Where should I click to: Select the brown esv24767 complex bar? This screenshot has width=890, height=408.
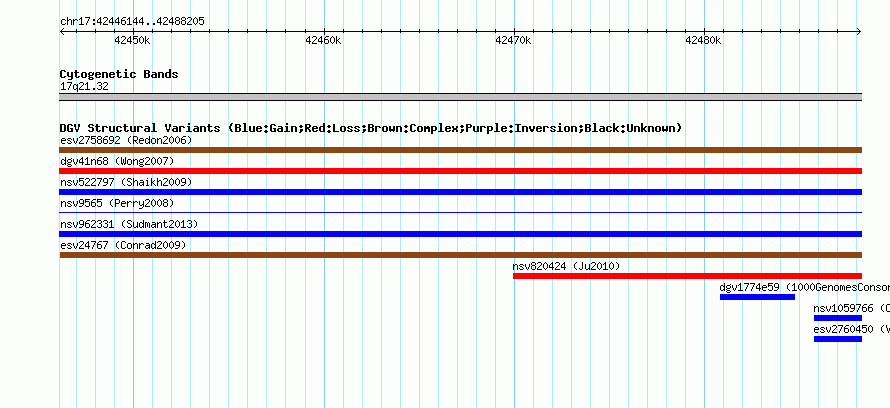461,255
